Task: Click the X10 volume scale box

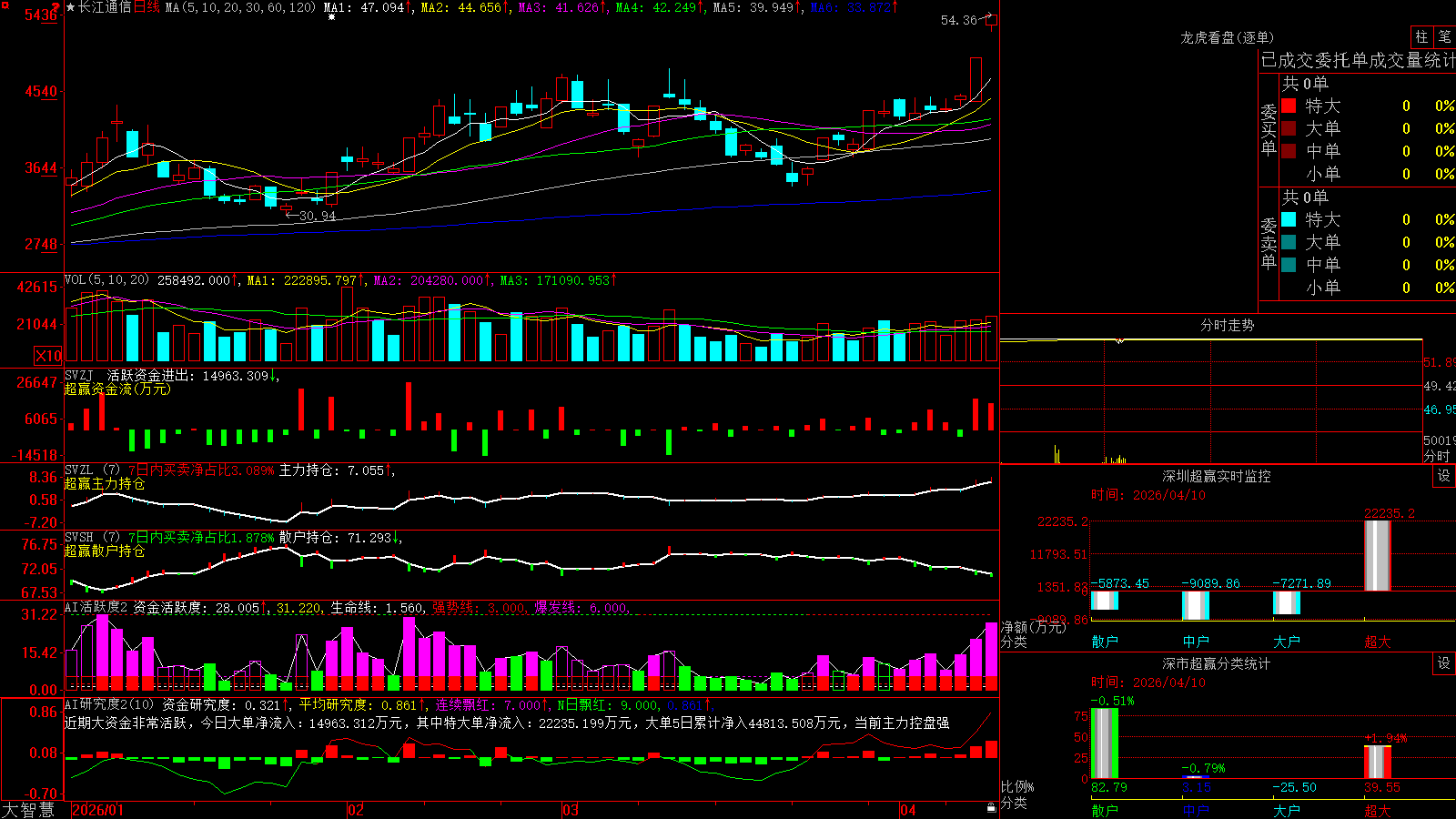Action: [x=48, y=356]
